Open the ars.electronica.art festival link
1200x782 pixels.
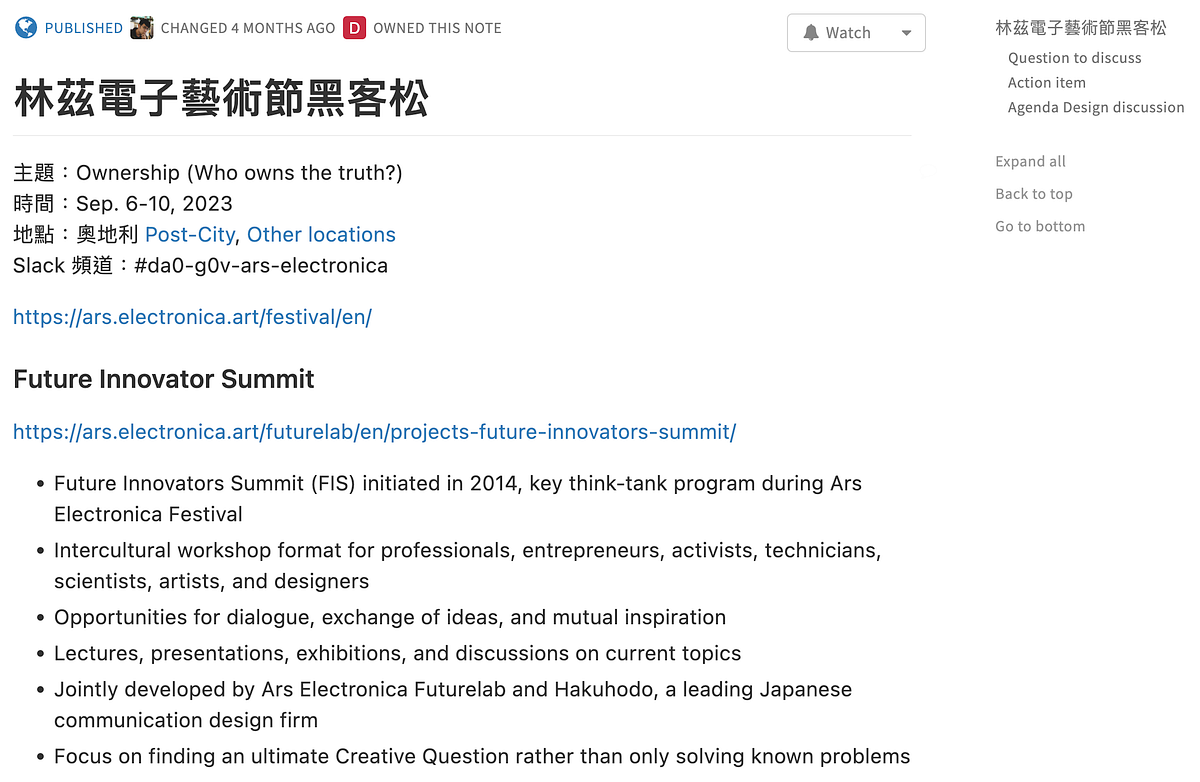[x=192, y=317]
